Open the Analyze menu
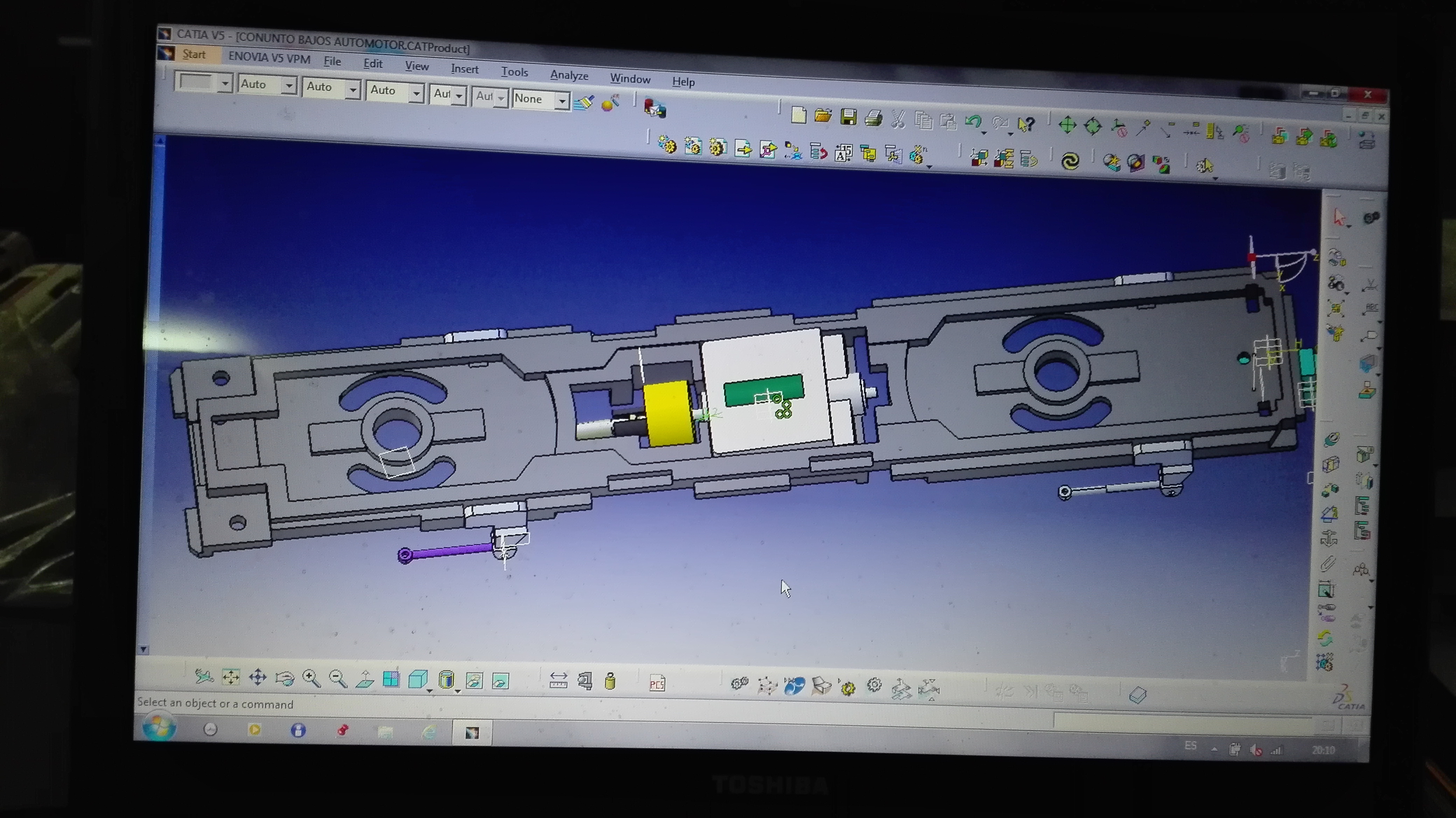Image resolution: width=1456 pixels, height=818 pixels. coord(569,75)
